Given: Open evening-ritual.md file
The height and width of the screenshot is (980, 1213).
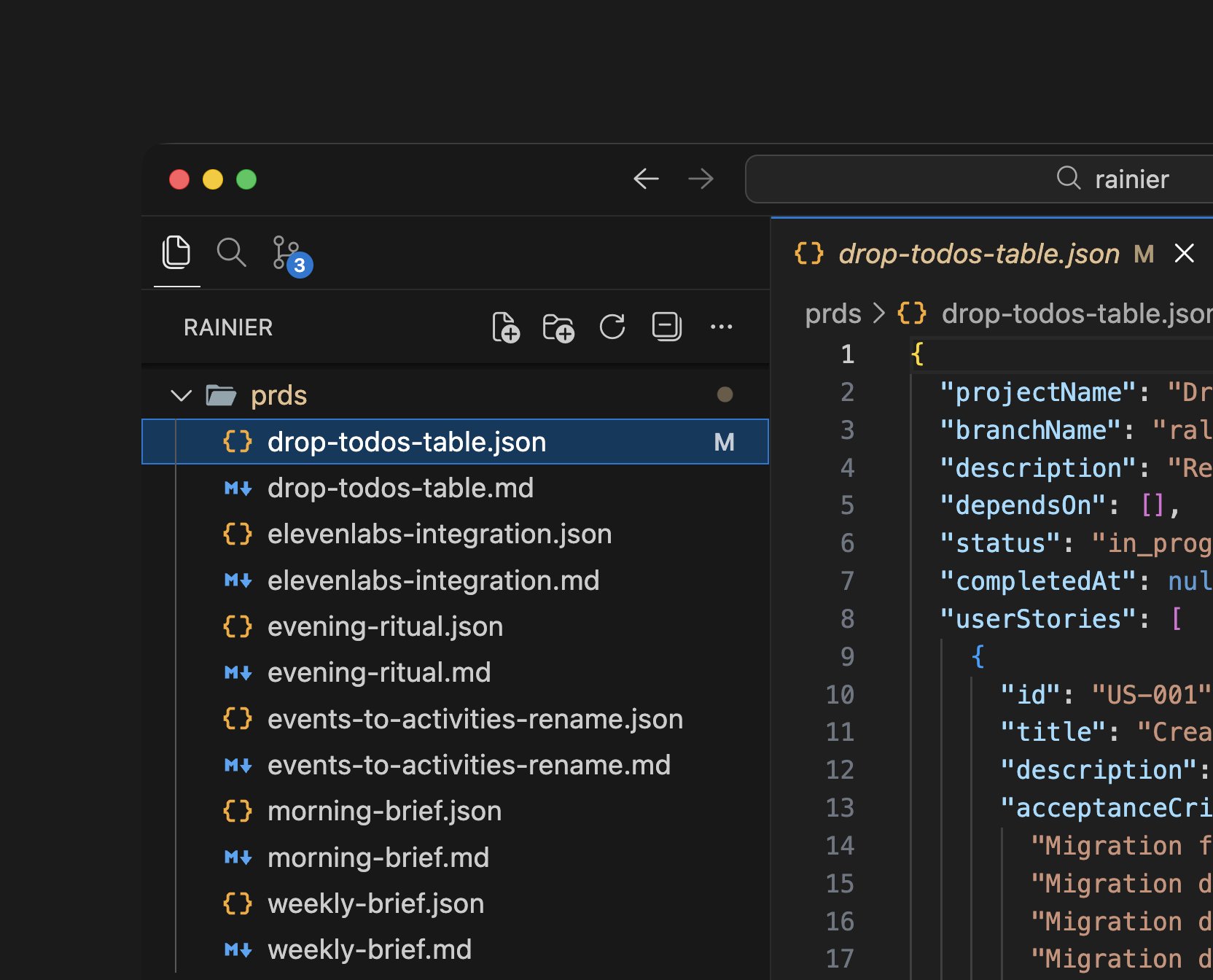Looking at the screenshot, I should point(378,673).
